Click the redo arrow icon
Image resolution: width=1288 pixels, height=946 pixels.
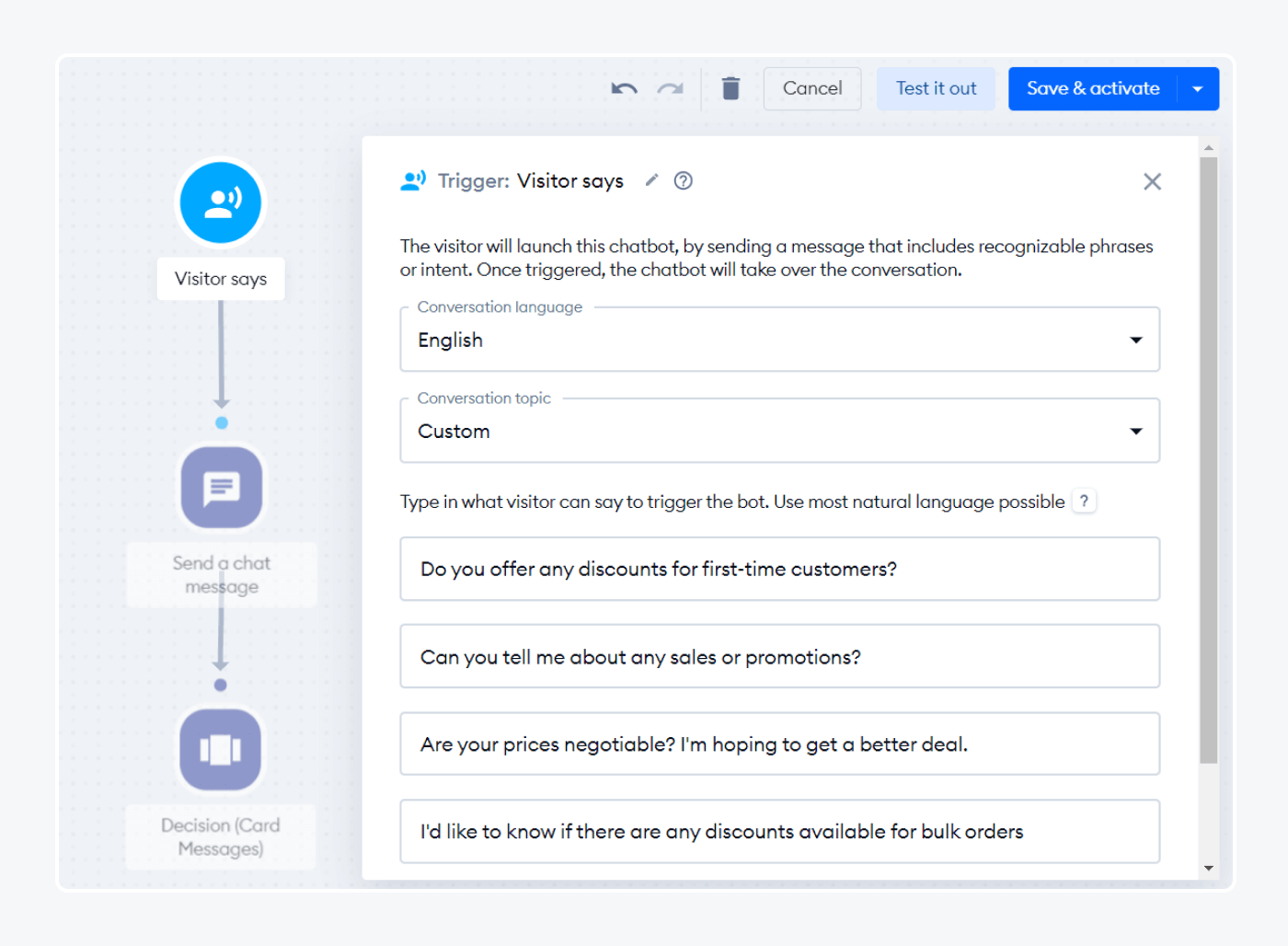coord(670,88)
